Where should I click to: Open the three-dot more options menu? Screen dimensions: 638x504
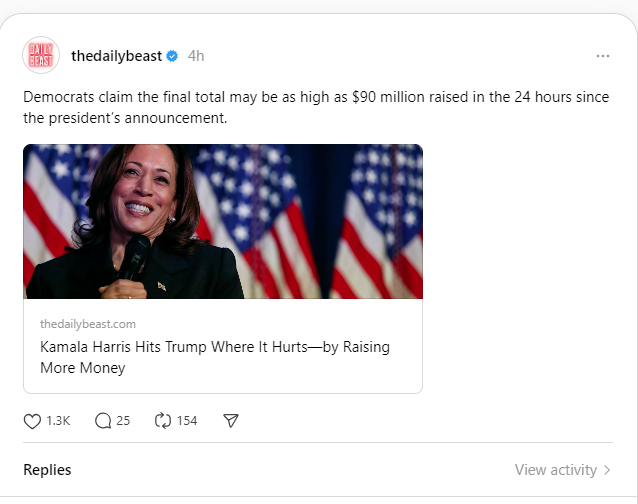tap(602, 56)
